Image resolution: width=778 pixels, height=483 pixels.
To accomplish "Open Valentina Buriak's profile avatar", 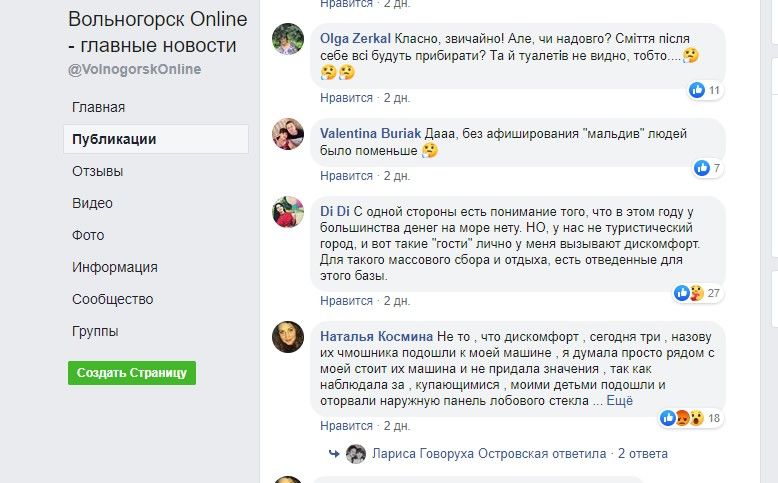I will tap(288, 134).
